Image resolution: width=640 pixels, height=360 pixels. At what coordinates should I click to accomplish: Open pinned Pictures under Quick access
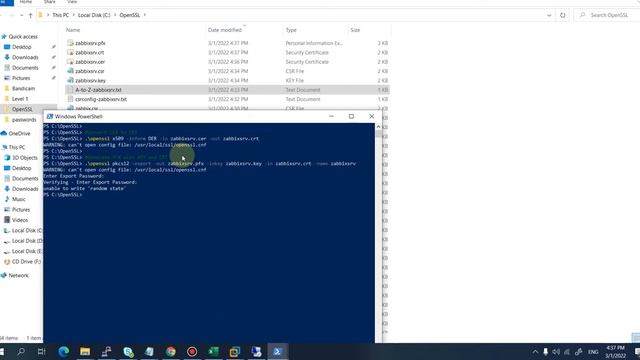21,78
